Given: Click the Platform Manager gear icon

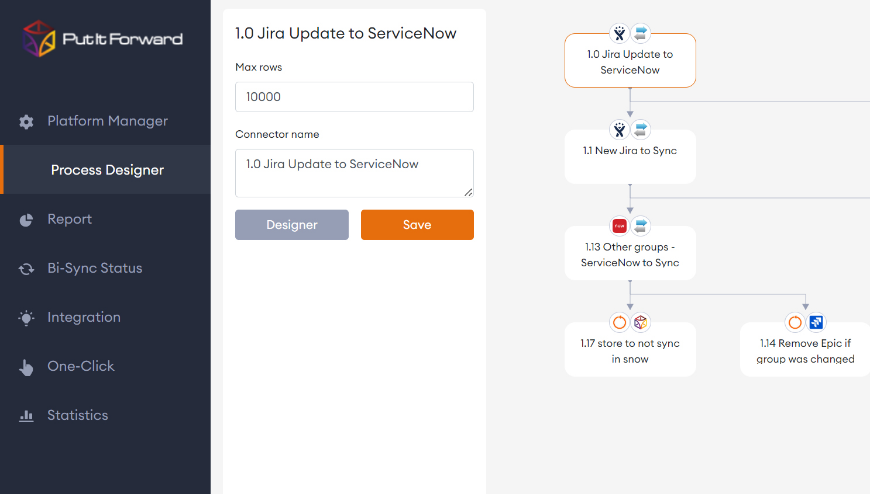Looking at the screenshot, I should pos(27,122).
